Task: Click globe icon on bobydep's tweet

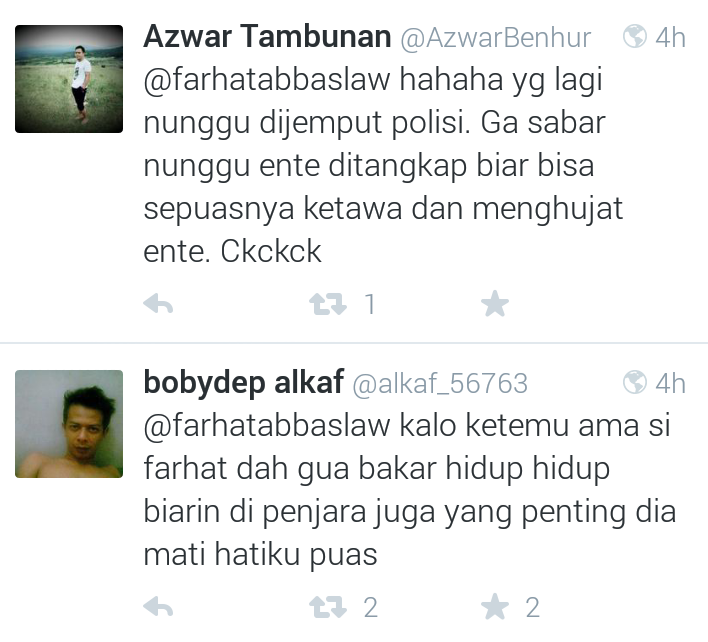Action: tap(635, 382)
